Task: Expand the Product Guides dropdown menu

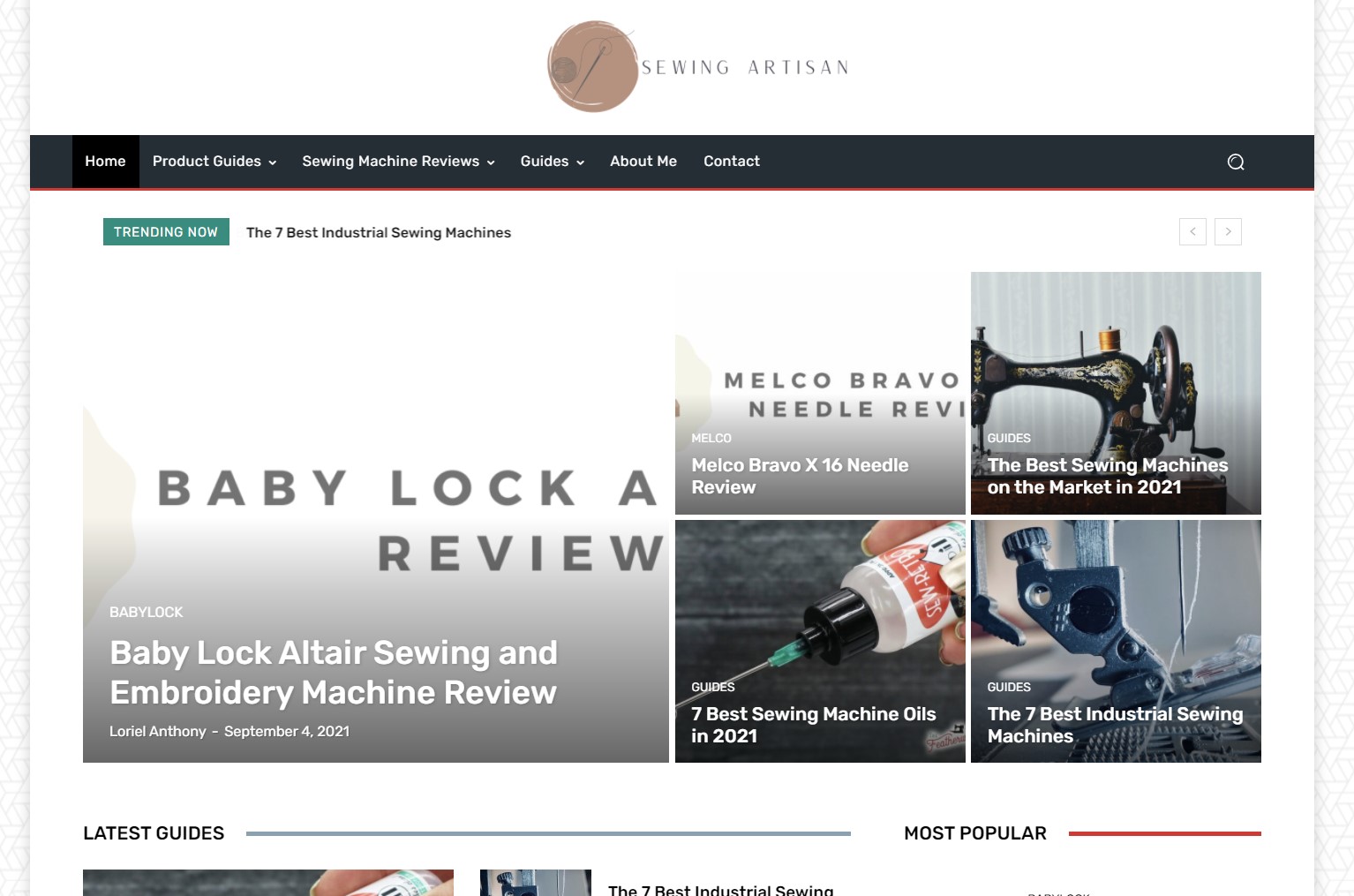Action: point(214,162)
